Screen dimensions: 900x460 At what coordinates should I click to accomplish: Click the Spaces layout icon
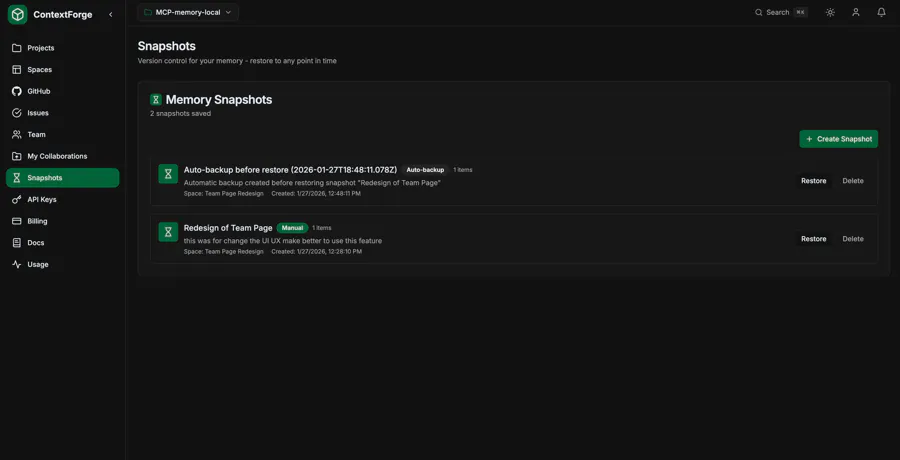[x=17, y=69]
